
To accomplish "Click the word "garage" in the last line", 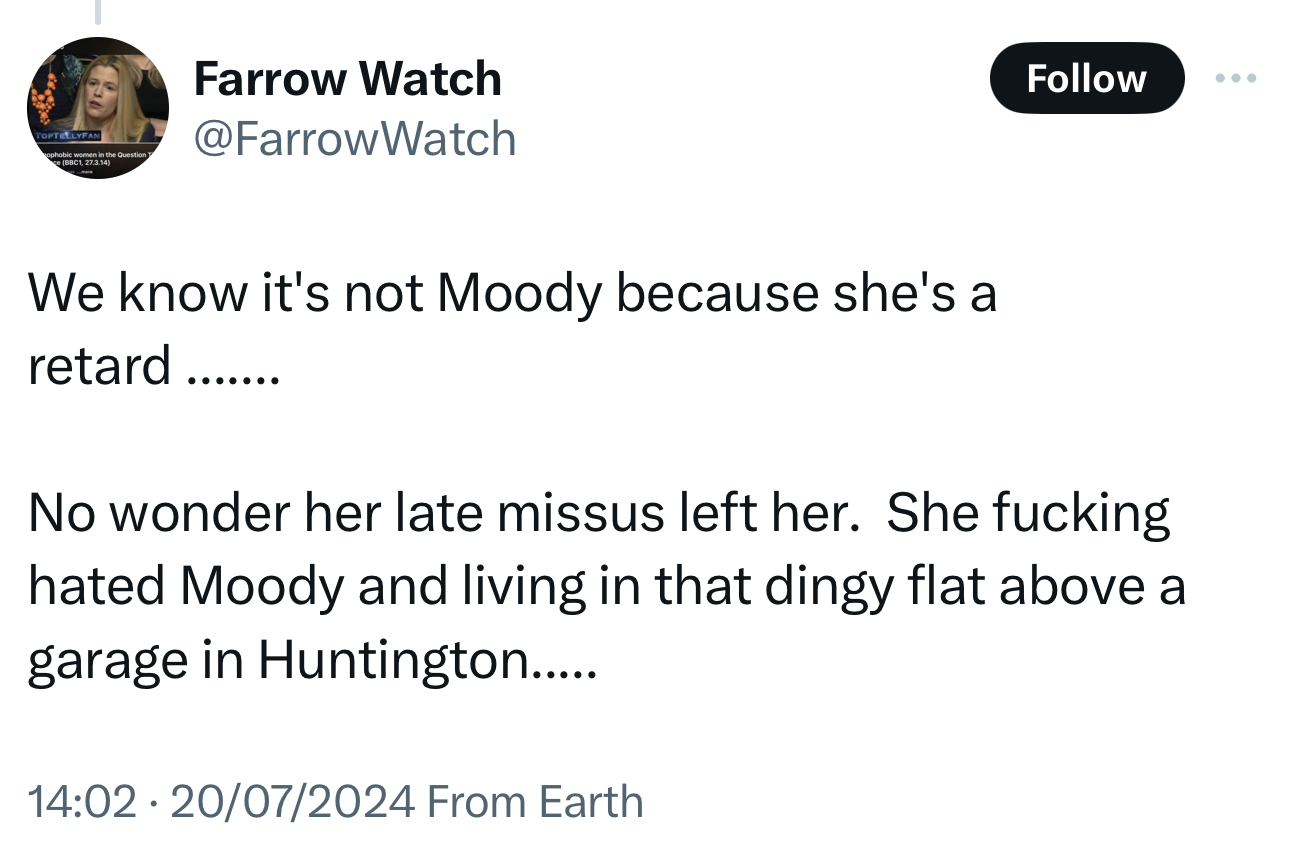I will [x=99, y=660].
